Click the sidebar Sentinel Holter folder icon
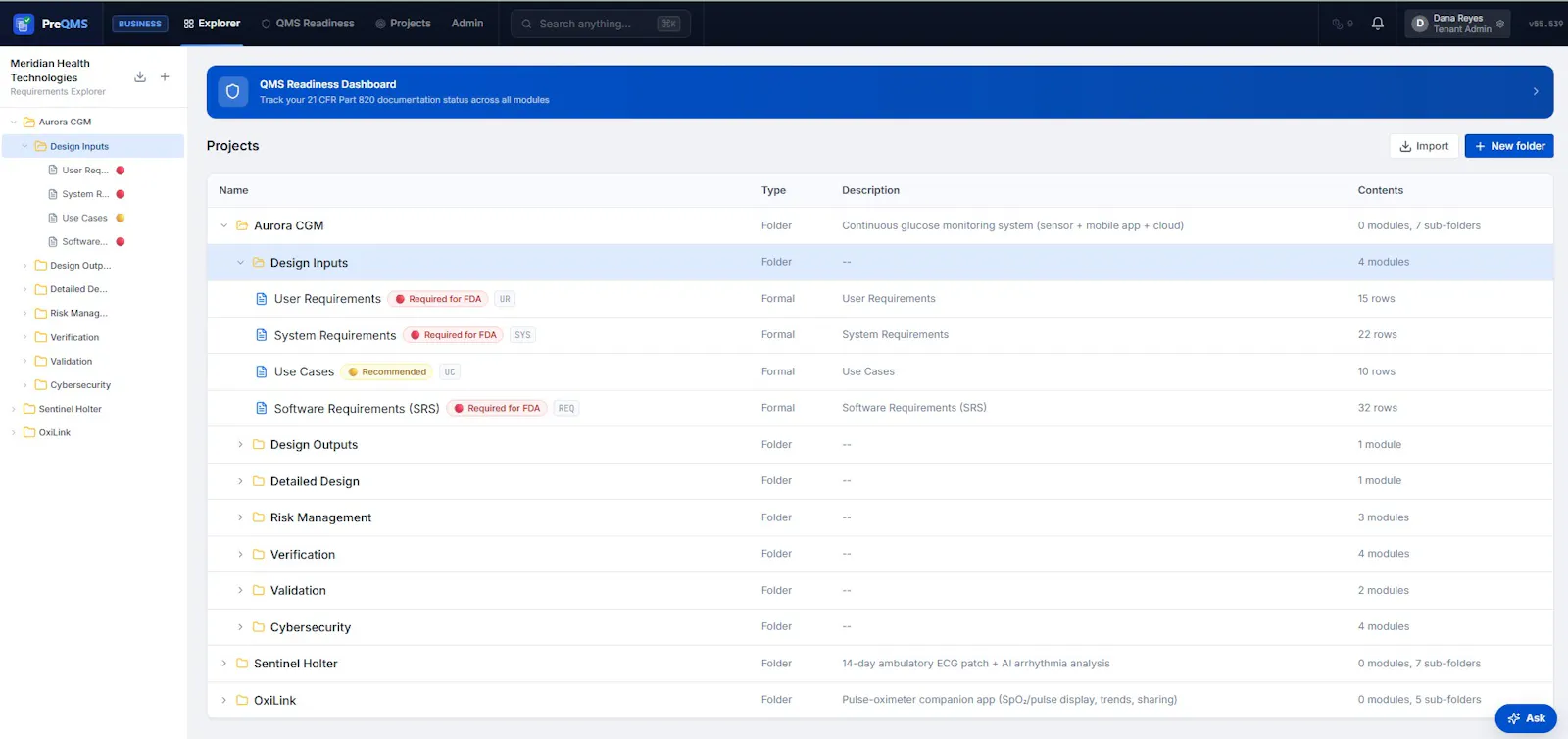The height and width of the screenshot is (739, 1568). tap(29, 409)
